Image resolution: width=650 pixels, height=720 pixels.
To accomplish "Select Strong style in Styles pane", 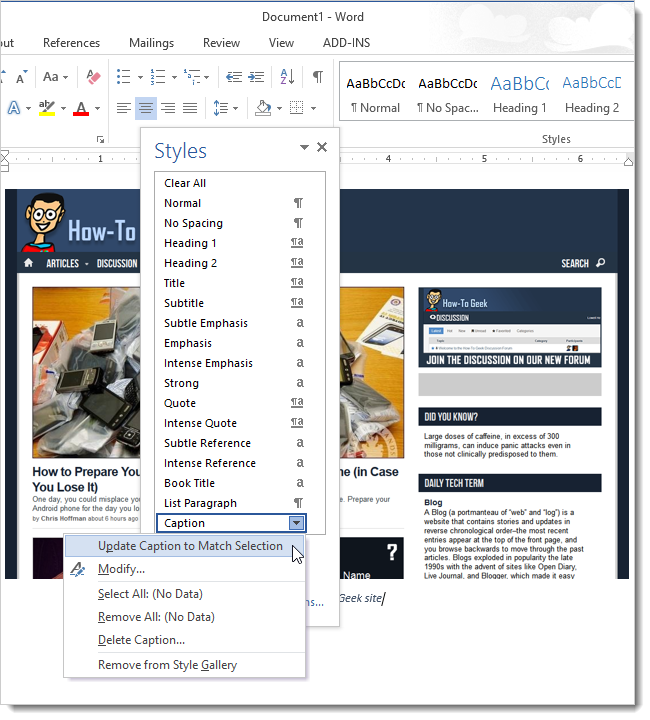I will tap(231, 383).
